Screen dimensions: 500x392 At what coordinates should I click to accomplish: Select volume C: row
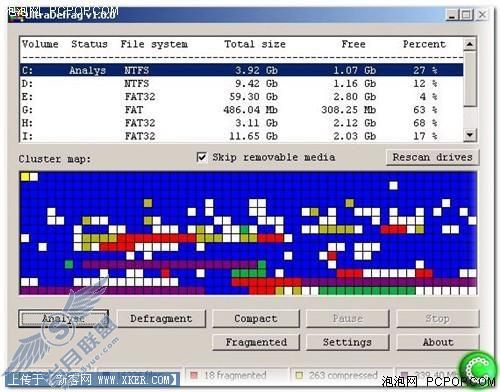[241, 70]
